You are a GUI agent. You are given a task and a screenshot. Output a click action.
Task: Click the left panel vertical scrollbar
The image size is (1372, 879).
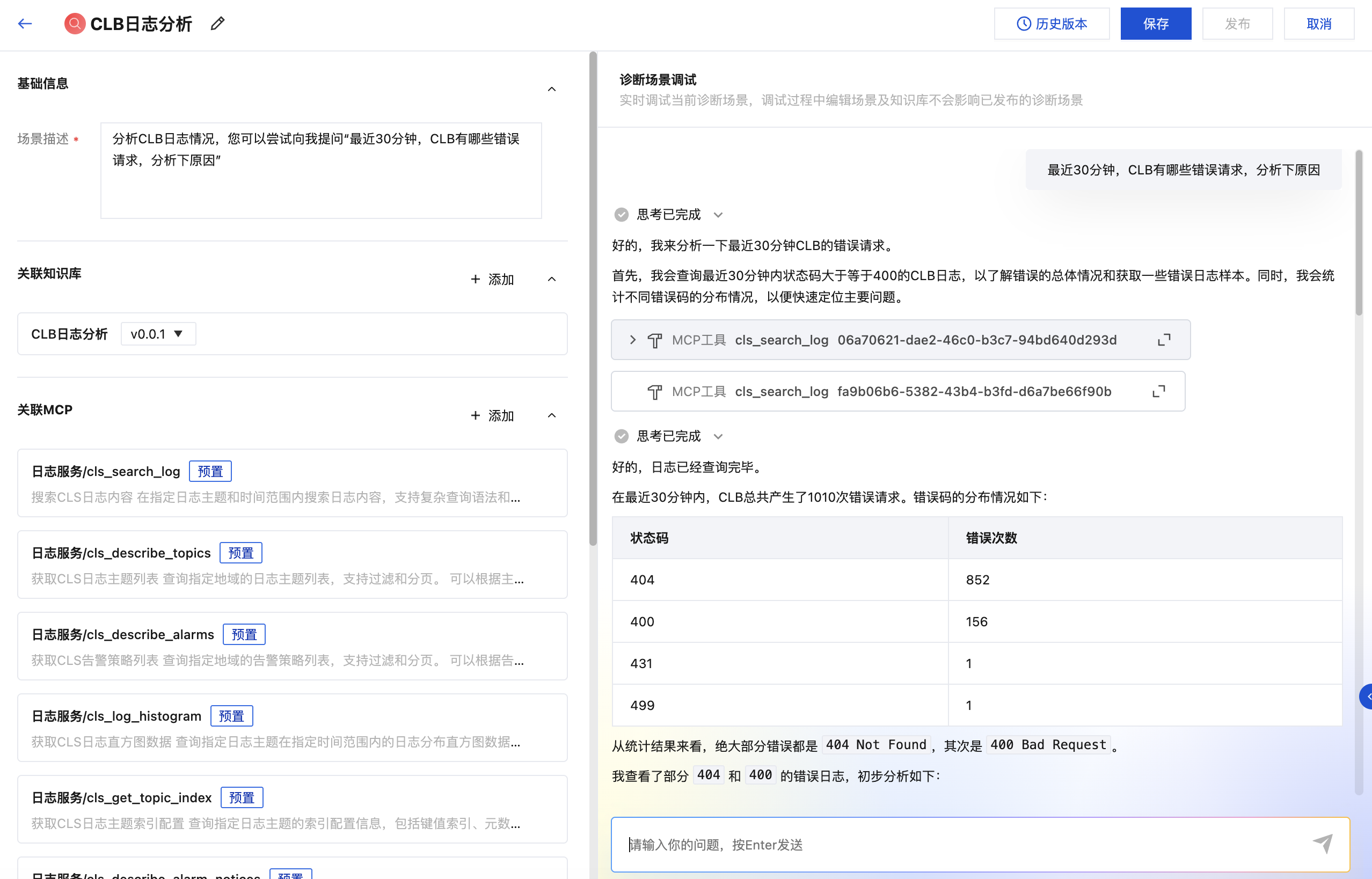(x=593, y=297)
